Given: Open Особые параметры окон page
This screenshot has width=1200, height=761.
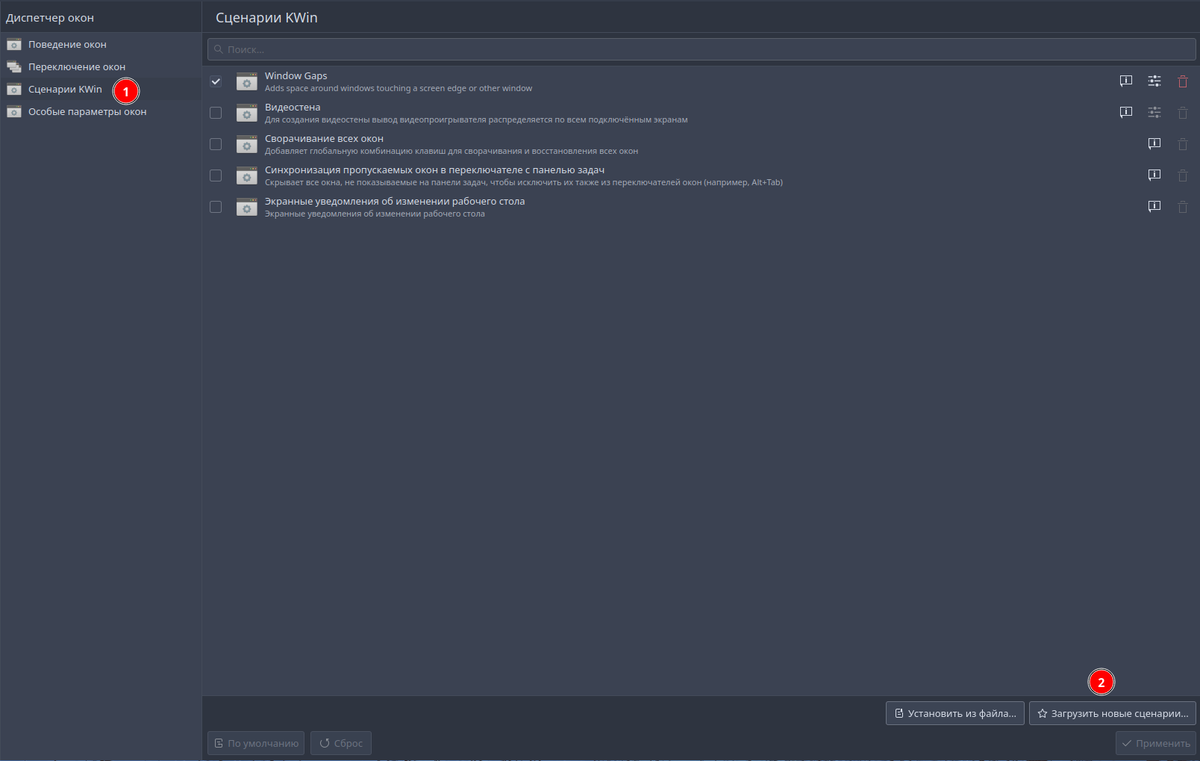Looking at the screenshot, I should pyautogui.click(x=100, y=111).
